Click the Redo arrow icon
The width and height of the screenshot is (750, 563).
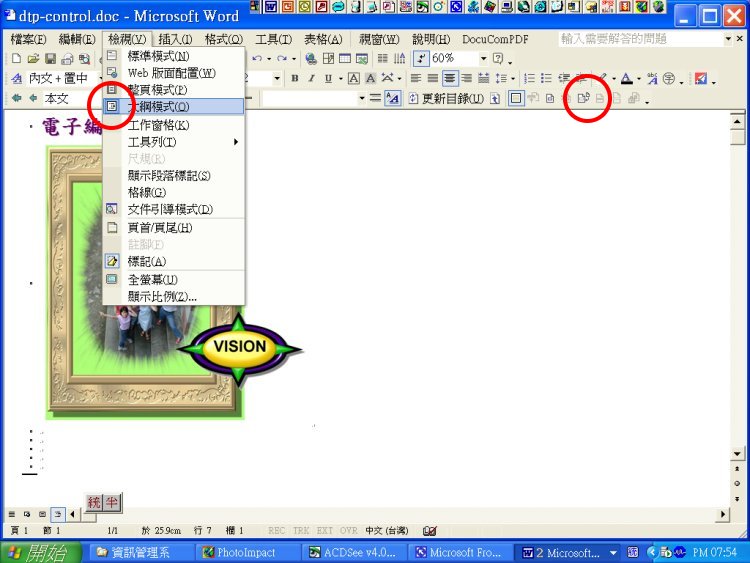pyautogui.click(x=282, y=59)
